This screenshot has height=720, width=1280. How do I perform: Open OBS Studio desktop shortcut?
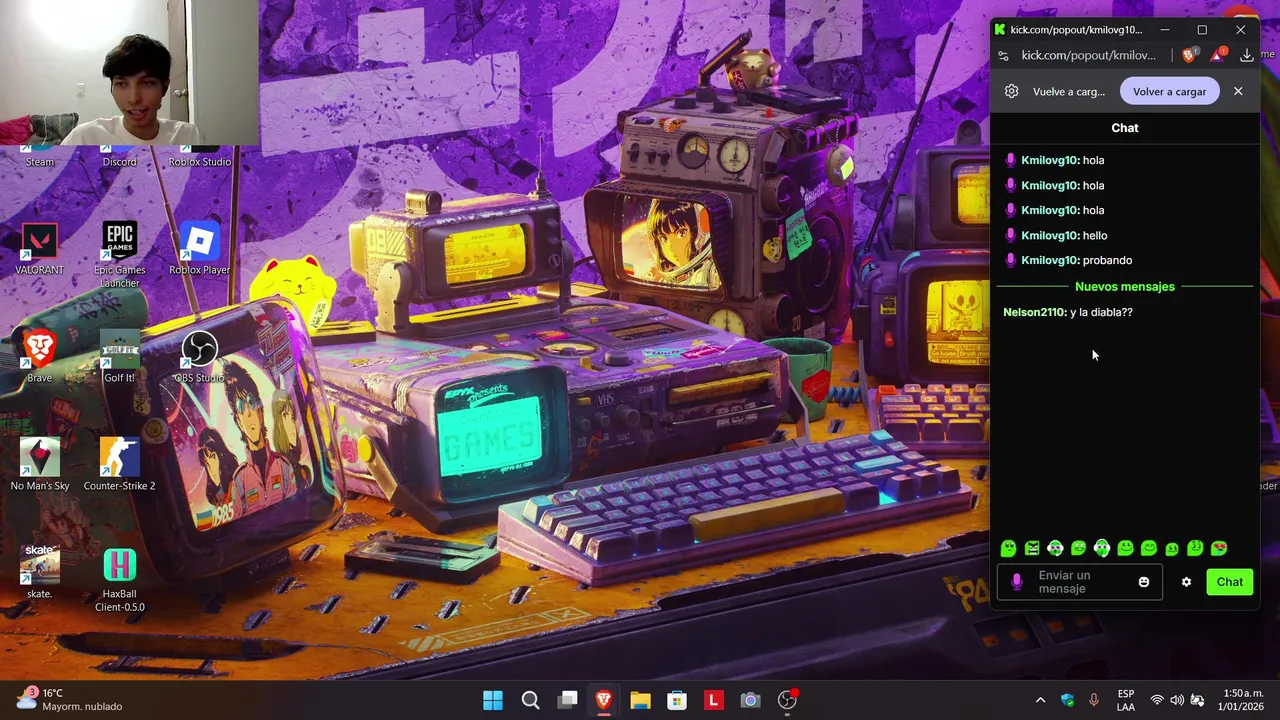pos(199,357)
